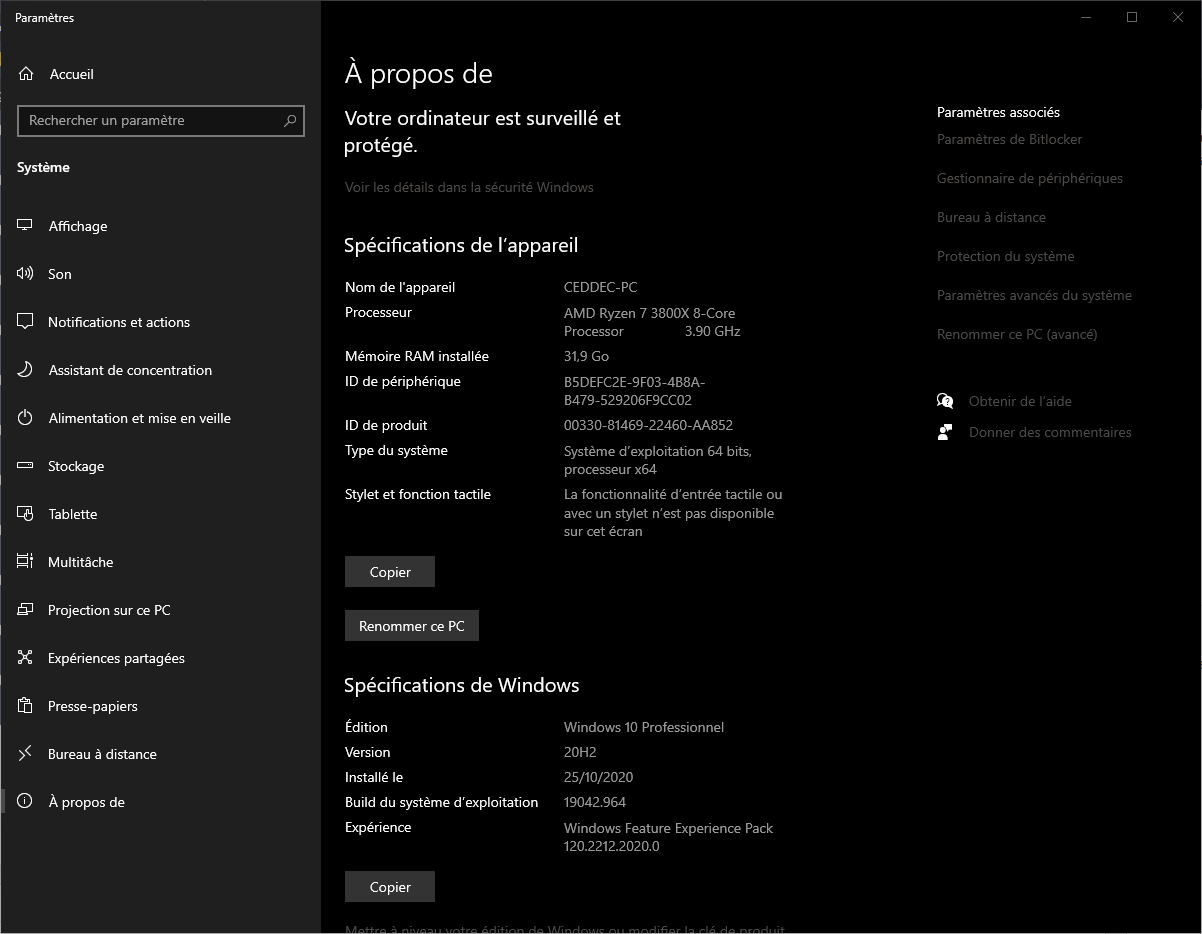Click the search magnifier icon

click(x=290, y=121)
